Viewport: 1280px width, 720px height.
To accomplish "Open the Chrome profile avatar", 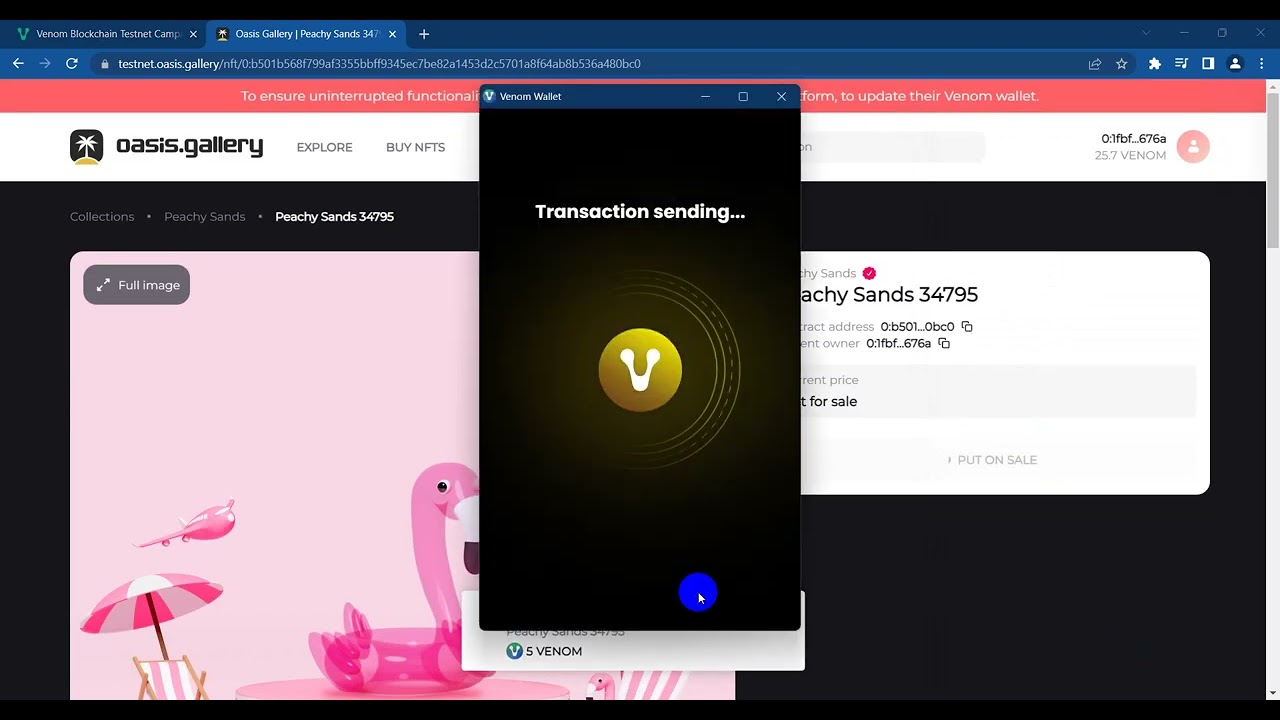I will (1235, 63).
